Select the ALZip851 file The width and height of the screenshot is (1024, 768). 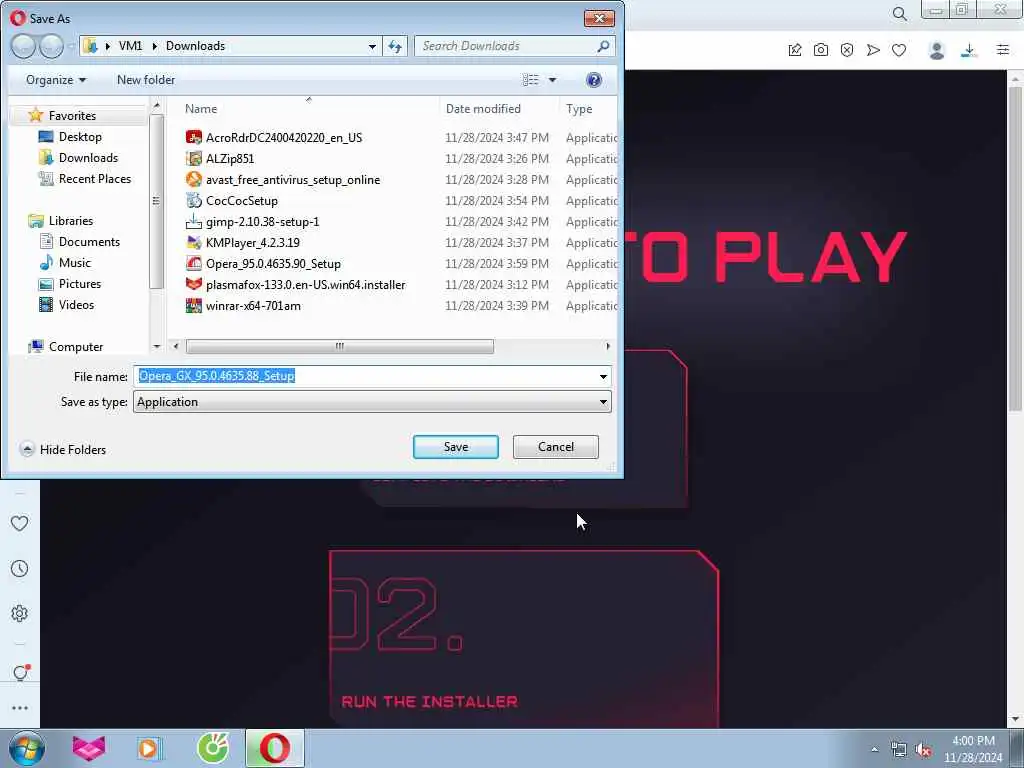230,158
